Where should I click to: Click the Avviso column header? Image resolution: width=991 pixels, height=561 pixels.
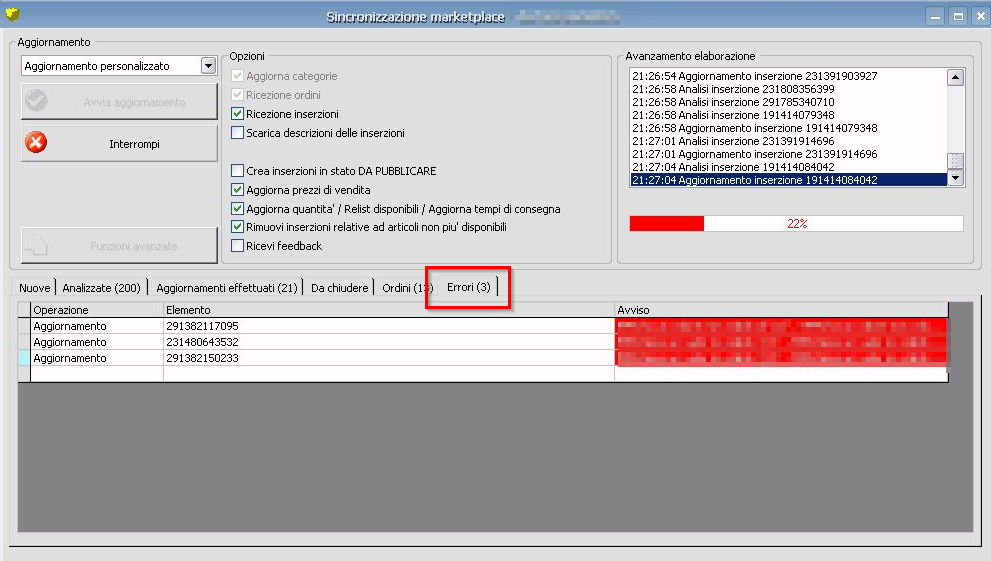[781, 310]
